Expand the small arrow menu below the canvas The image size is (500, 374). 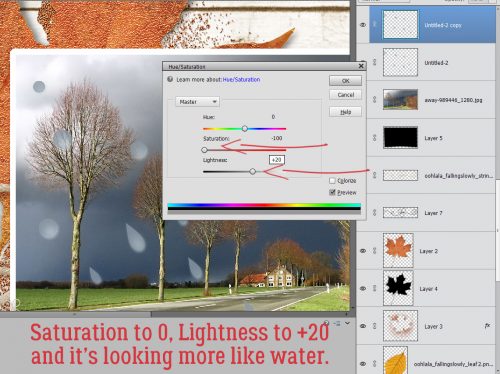tap(347, 323)
